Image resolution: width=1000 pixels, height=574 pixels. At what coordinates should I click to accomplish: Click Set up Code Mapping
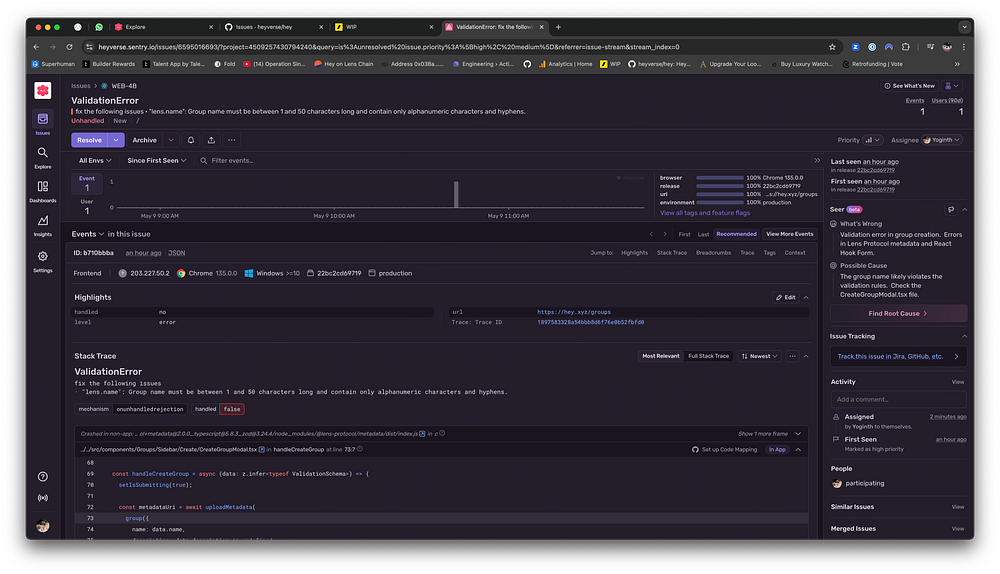(724, 450)
